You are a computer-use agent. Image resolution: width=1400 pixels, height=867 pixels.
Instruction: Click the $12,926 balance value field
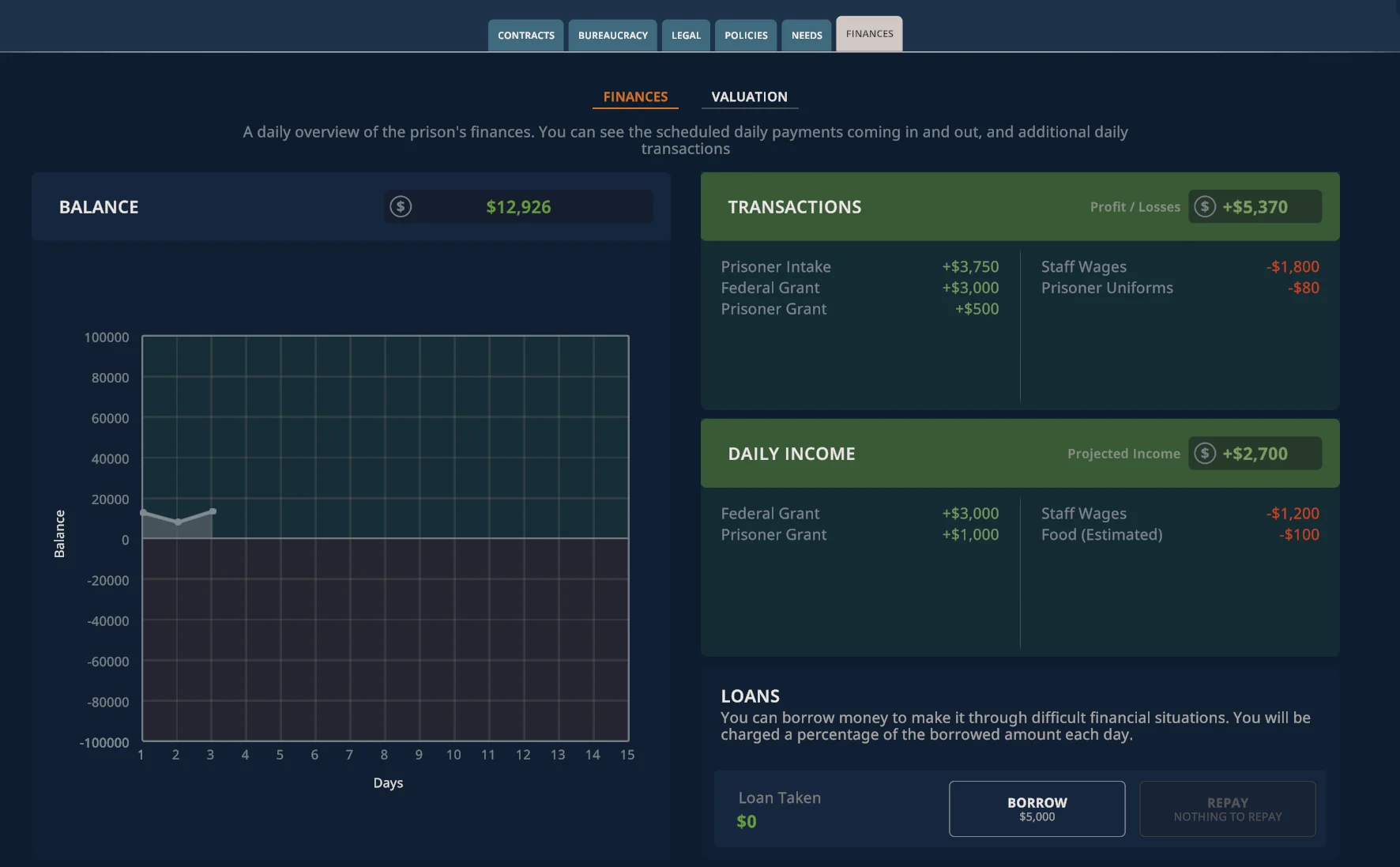pos(518,207)
